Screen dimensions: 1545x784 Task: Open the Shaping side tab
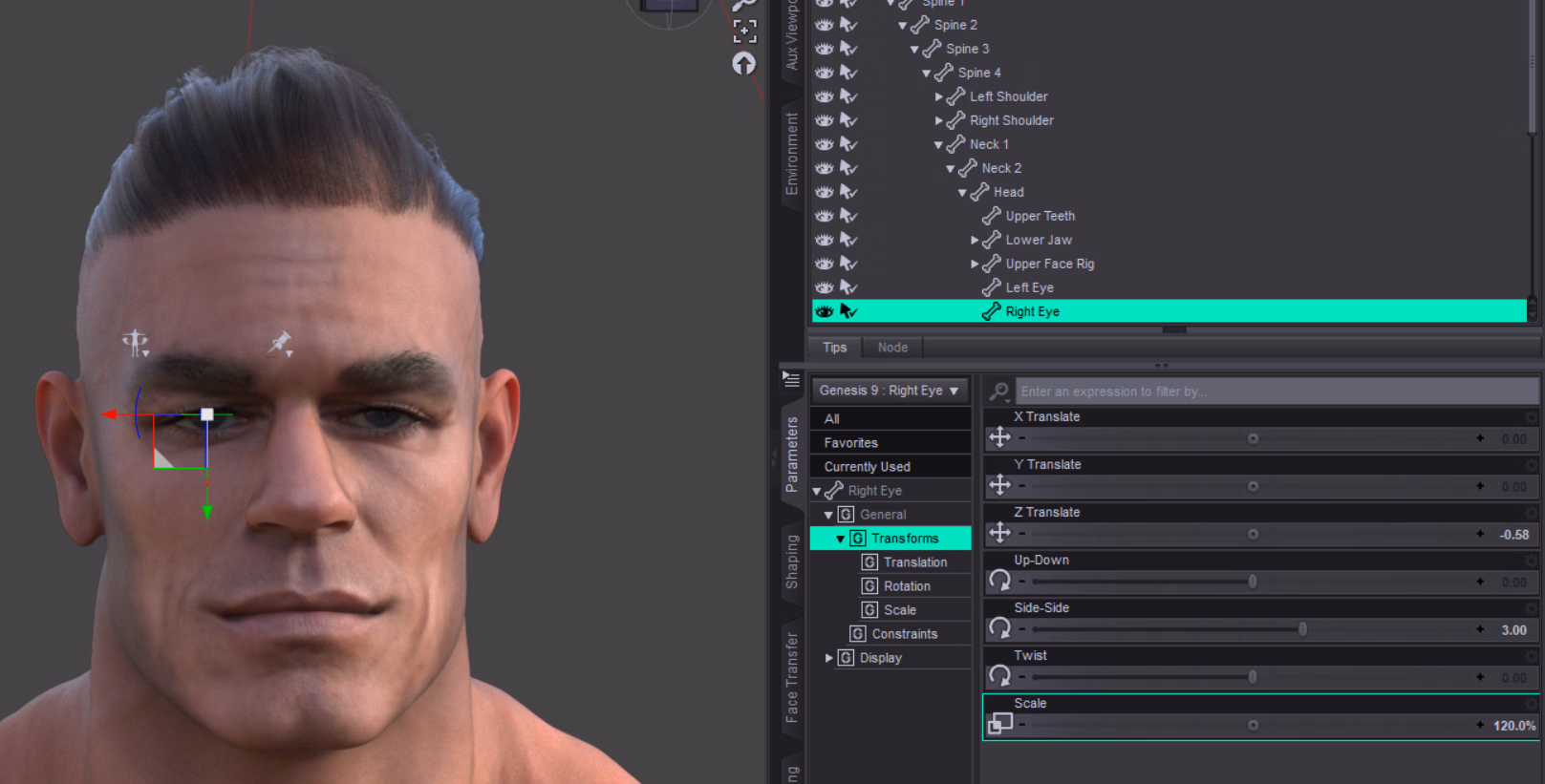792,562
